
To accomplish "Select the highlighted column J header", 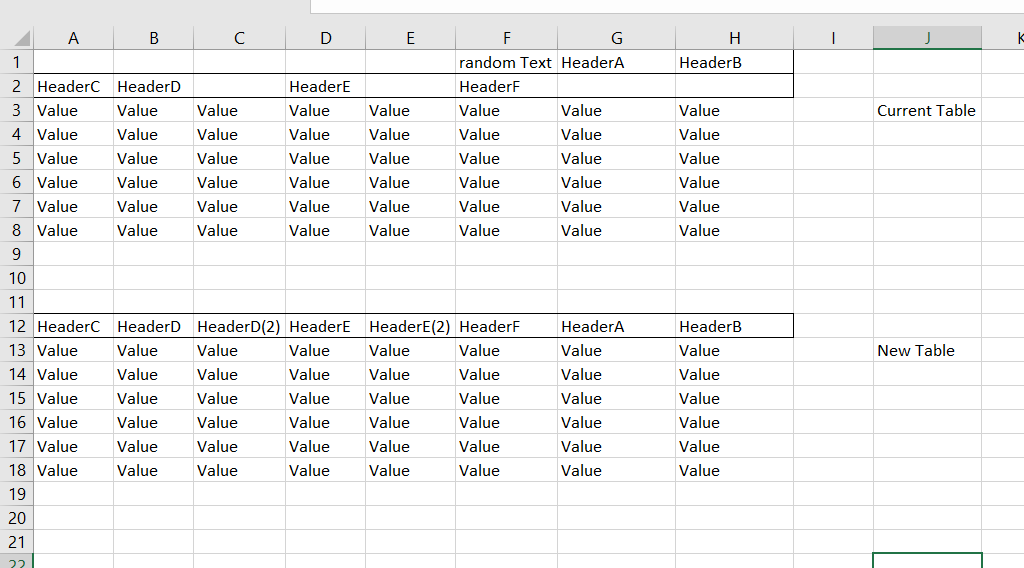I will click(927, 38).
